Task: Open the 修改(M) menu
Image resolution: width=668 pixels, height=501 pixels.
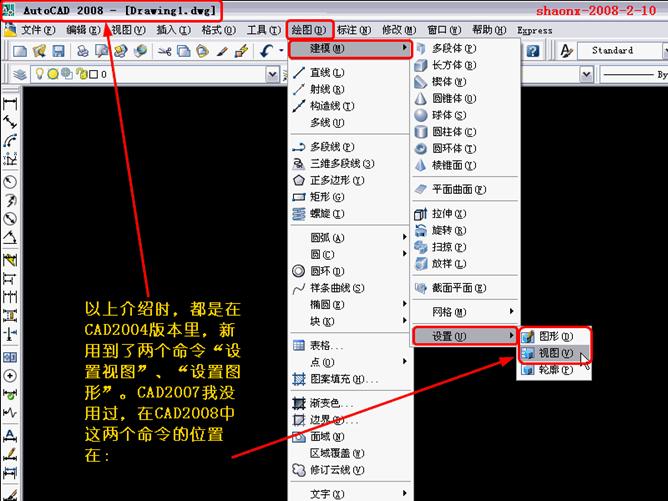Action: click(x=399, y=30)
